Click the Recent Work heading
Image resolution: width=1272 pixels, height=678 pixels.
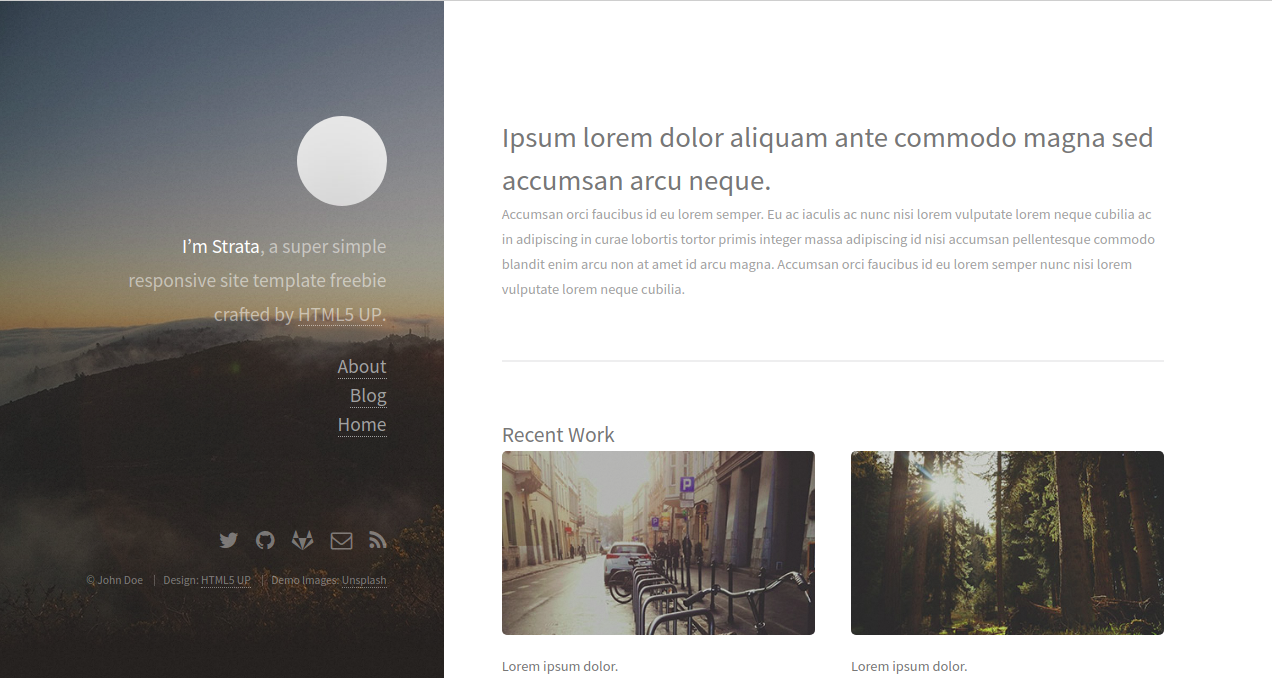click(558, 435)
